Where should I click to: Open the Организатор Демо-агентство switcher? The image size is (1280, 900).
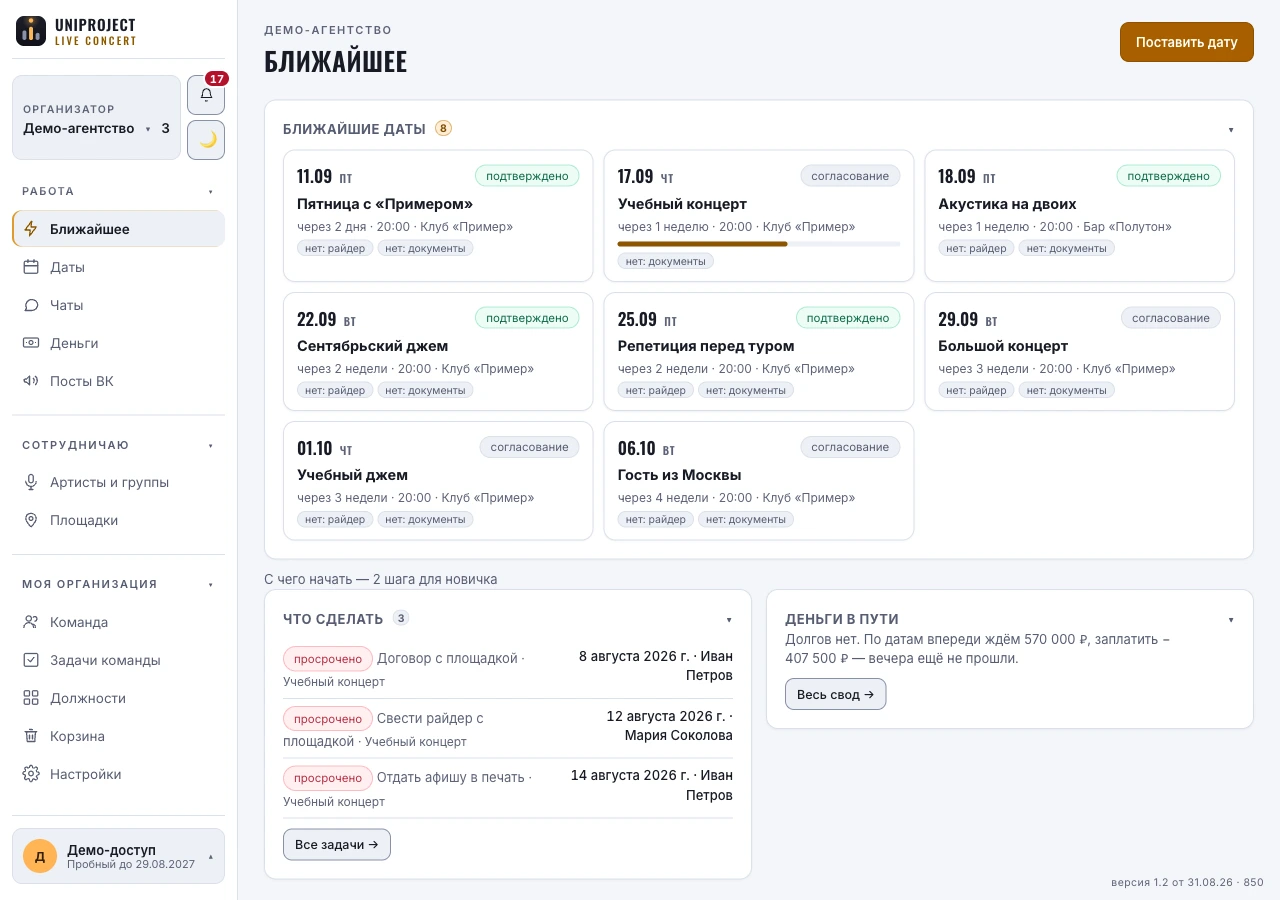[x=96, y=118]
